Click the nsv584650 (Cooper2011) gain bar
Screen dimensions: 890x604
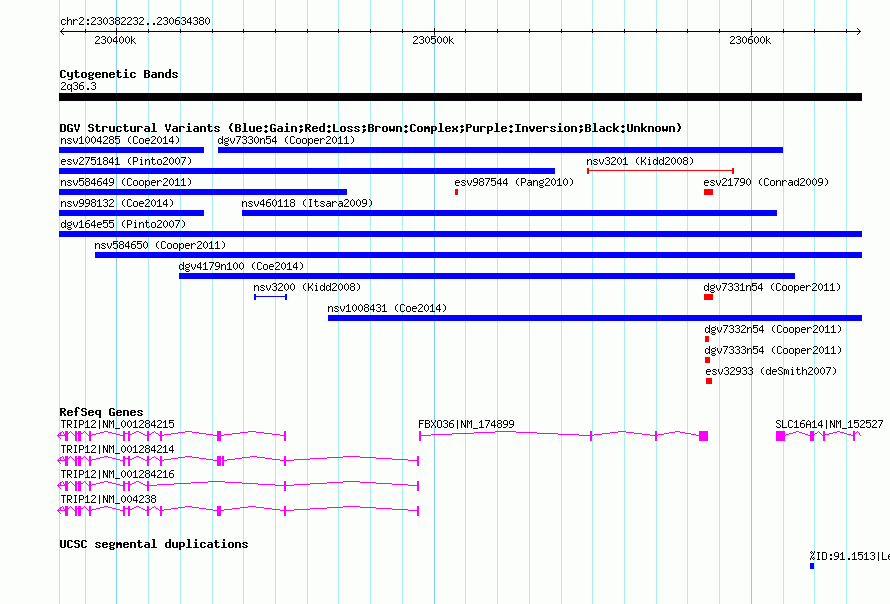pyautogui.click(x=478, y=255)
